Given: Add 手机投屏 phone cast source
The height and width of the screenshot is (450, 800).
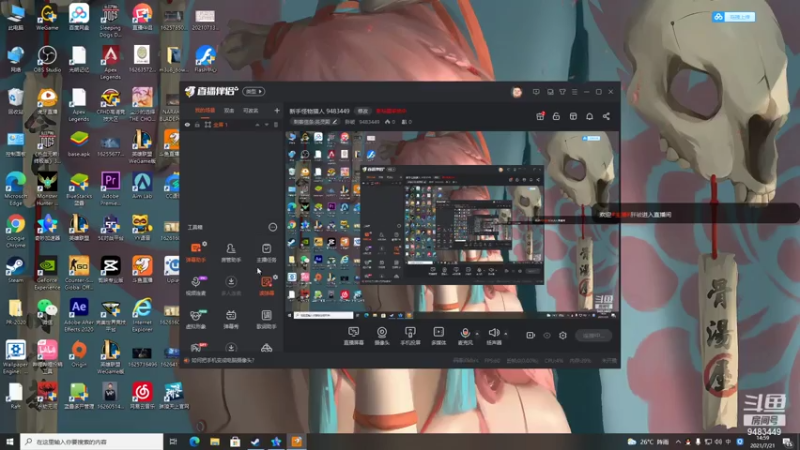Looking at the screenshot, I should pyautogui.click(x=410, y=336).
